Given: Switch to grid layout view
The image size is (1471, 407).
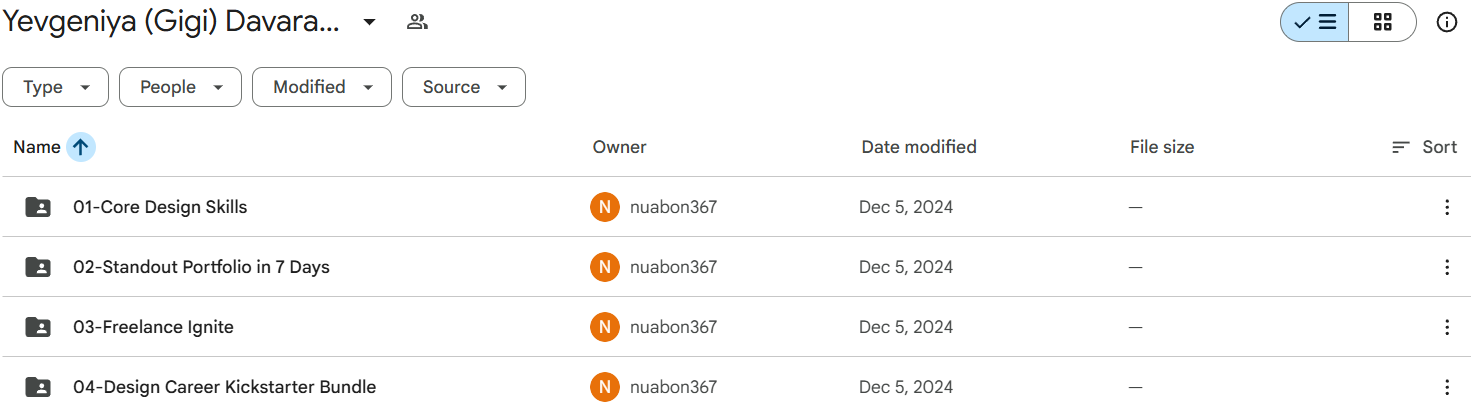Looking at the screenshot, I should click(1382, 22).
